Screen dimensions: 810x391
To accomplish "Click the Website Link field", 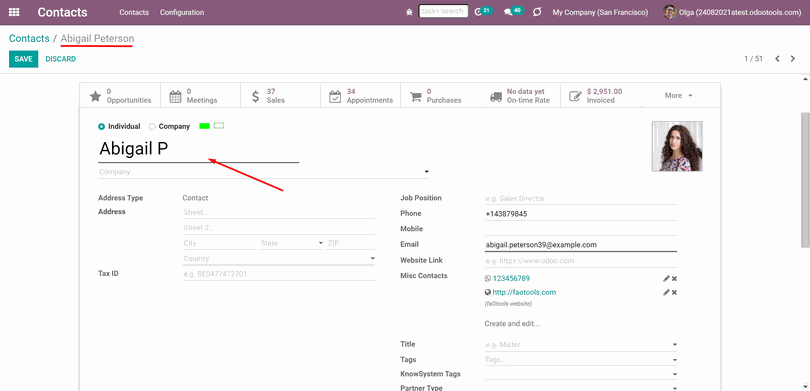I will click(x=581, y=261).
